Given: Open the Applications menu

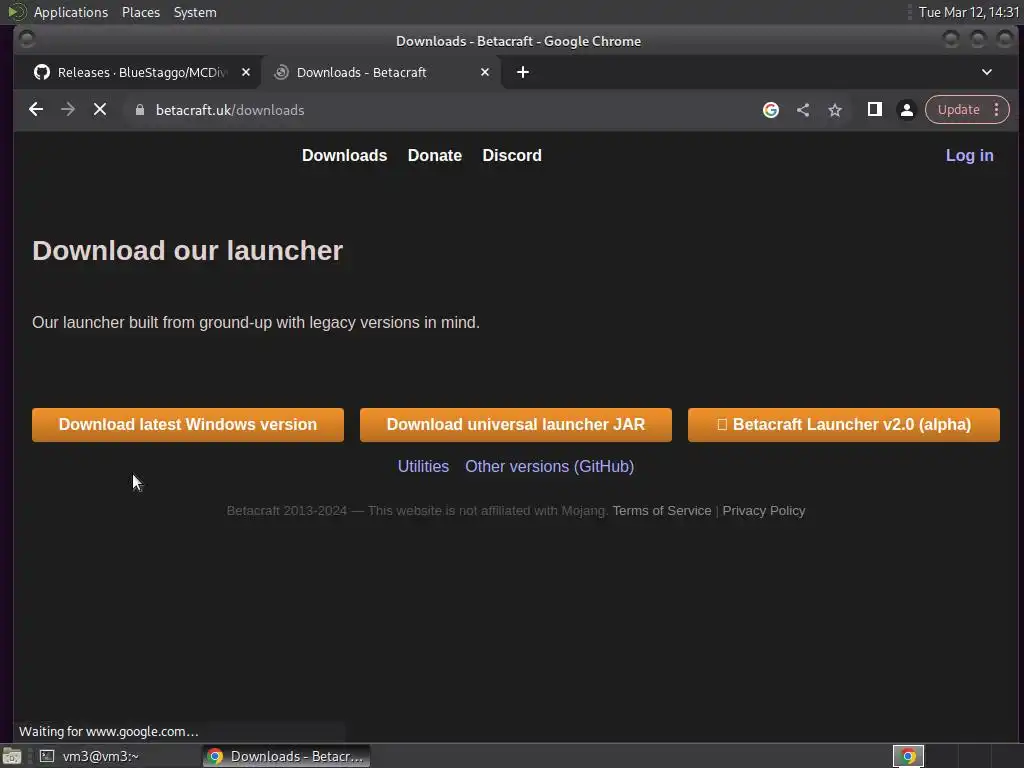Looking at the screenshot, I should point(71,12).
